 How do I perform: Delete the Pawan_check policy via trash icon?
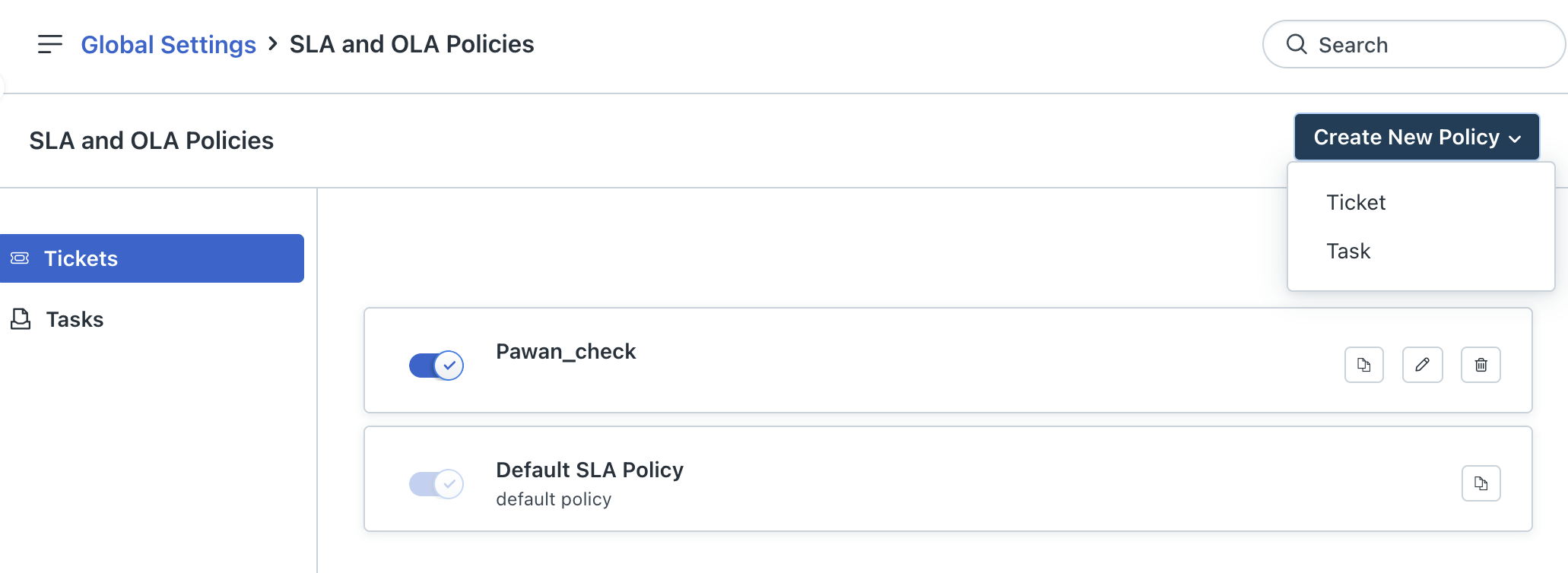pyautogui.click(x=1481, y=365)
